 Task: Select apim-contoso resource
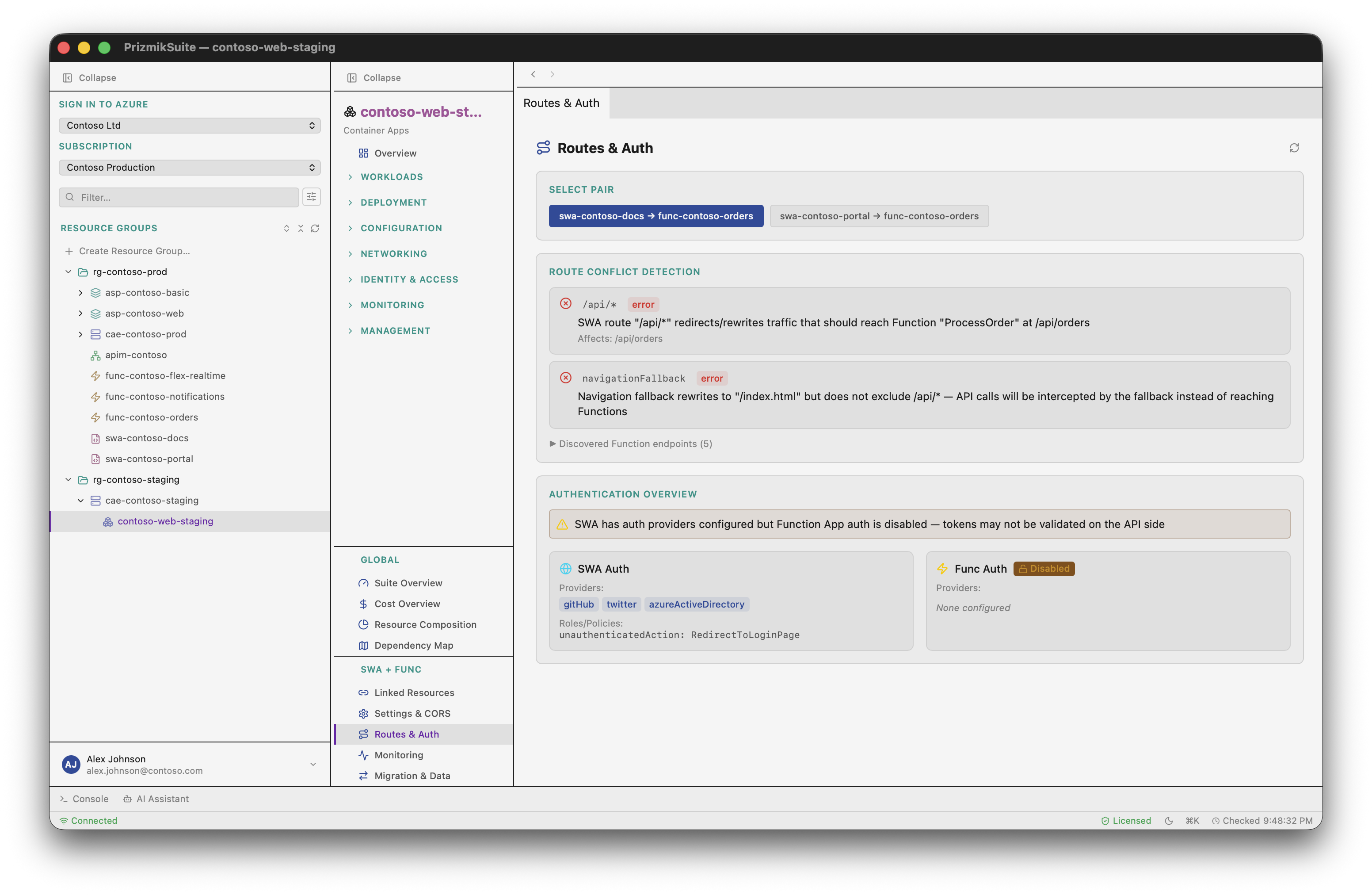pos(190,355)
